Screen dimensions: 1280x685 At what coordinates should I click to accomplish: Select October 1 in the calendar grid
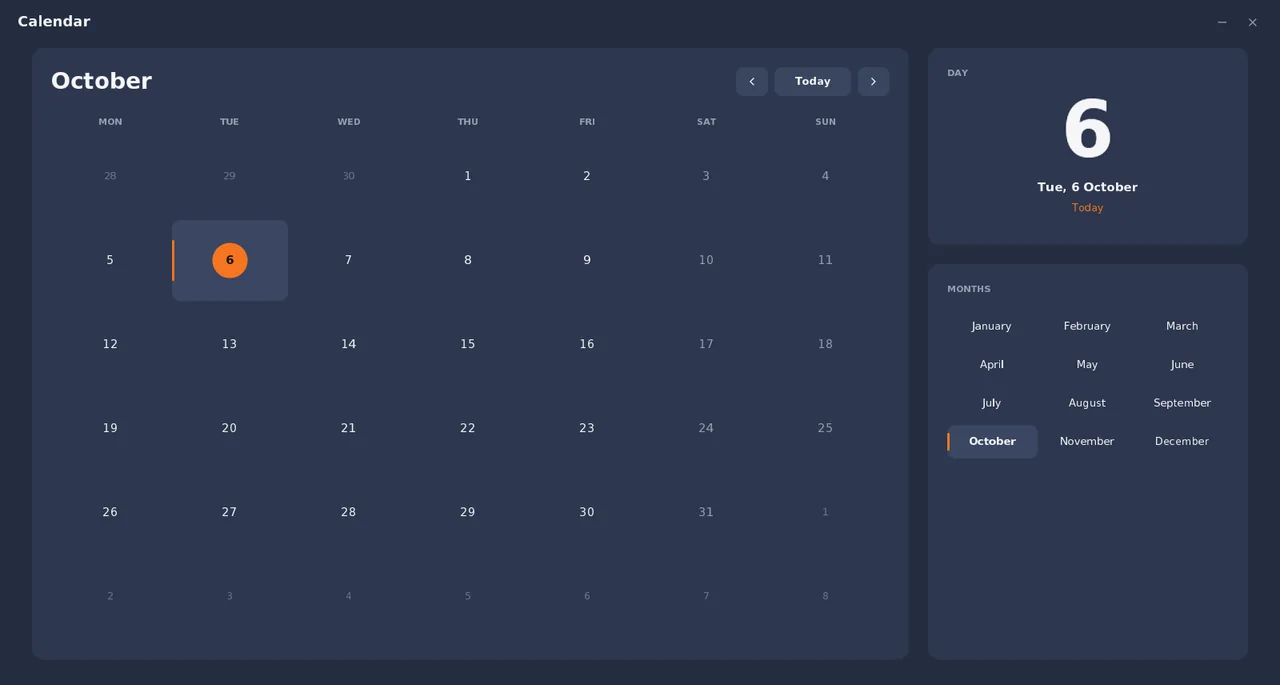(468, 176)
